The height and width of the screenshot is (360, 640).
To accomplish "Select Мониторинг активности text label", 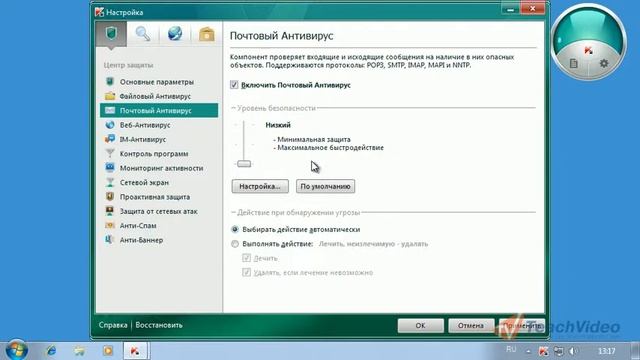I will (161, 168).
